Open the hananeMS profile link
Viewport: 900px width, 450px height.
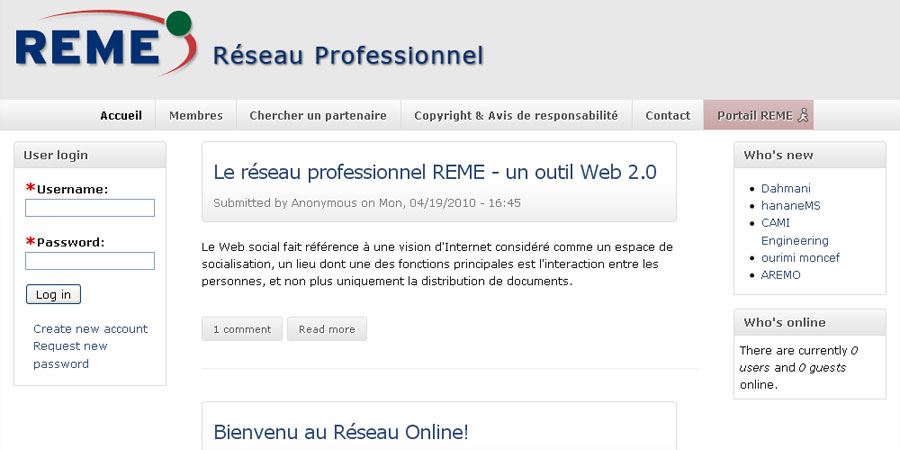(x=790, y=205)
